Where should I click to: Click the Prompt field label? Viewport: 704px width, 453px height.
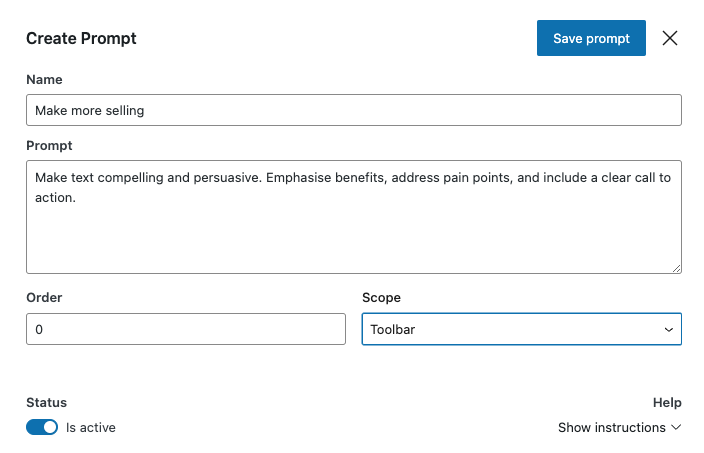[x=49, y=145]
